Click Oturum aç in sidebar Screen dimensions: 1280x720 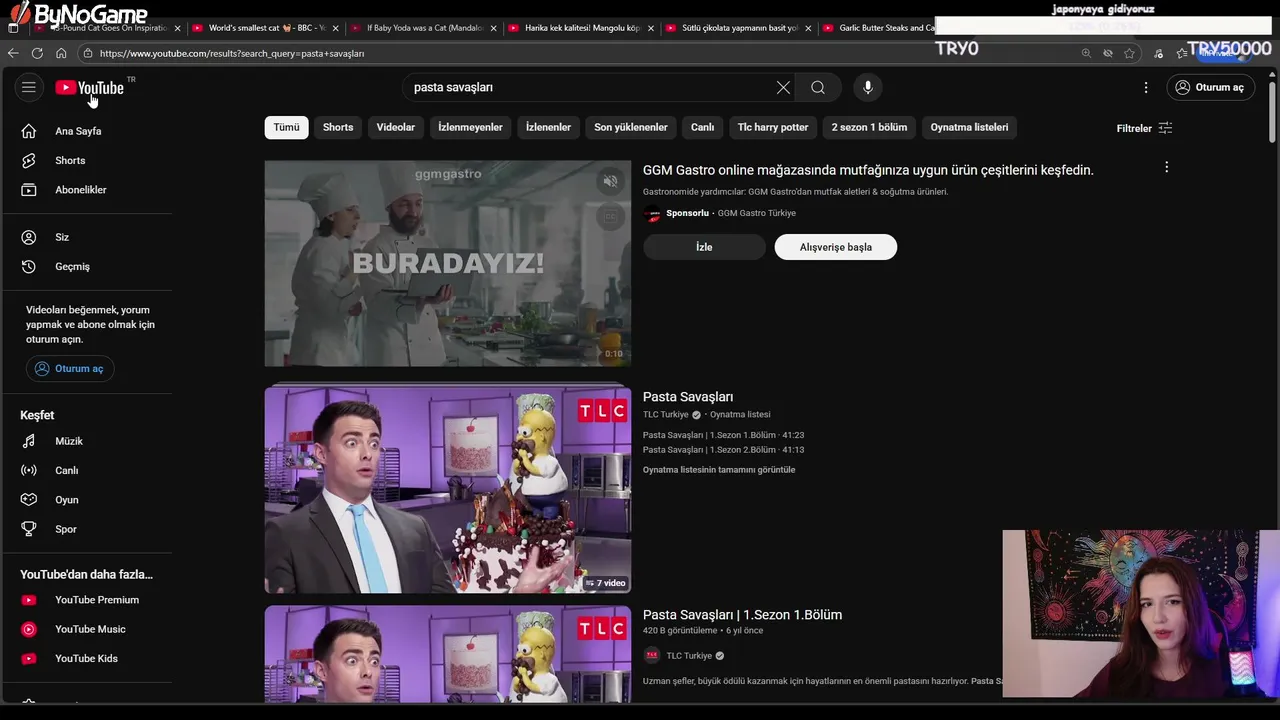point(70,369)
